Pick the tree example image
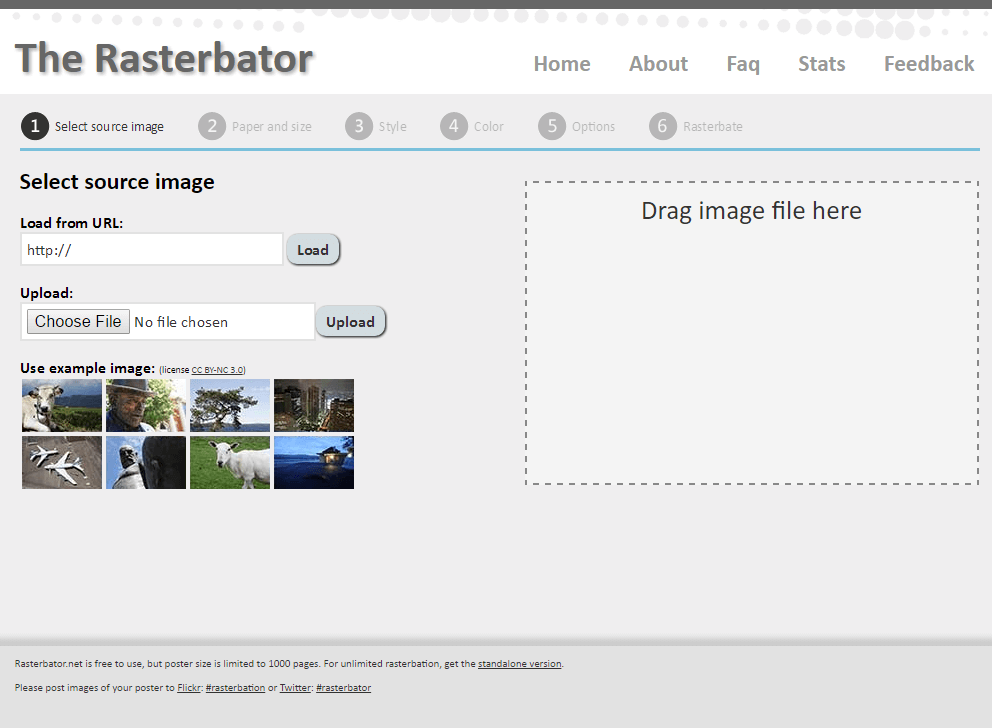The width and height of the screenshot is (992, 728). tap(230, 405)
